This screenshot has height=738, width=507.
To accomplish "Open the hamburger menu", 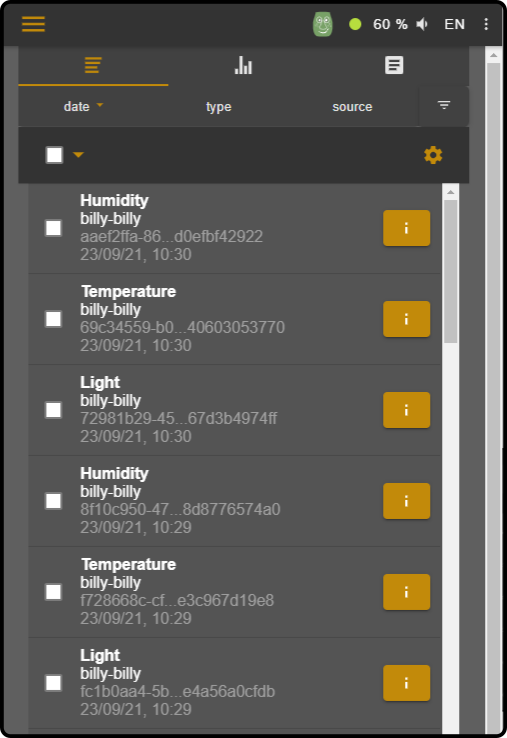I will 33,24.
